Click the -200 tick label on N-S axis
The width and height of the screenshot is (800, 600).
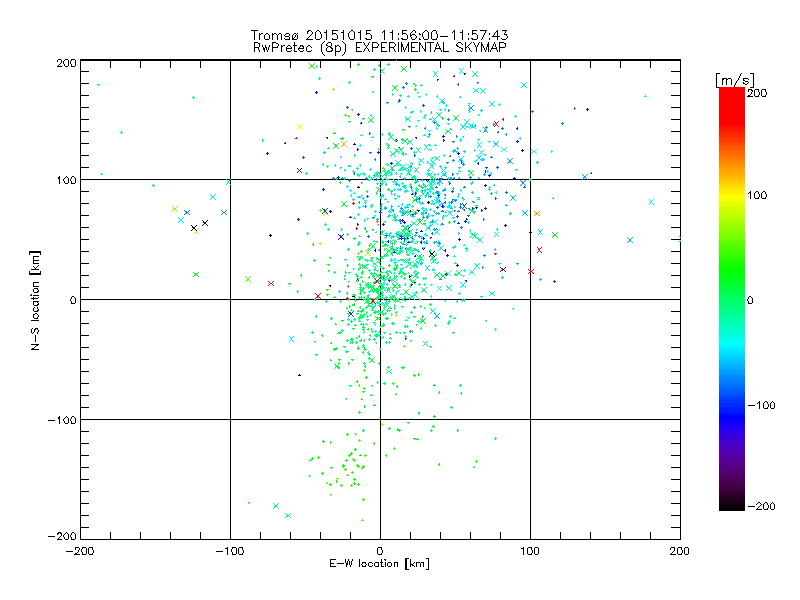point(62,536)
